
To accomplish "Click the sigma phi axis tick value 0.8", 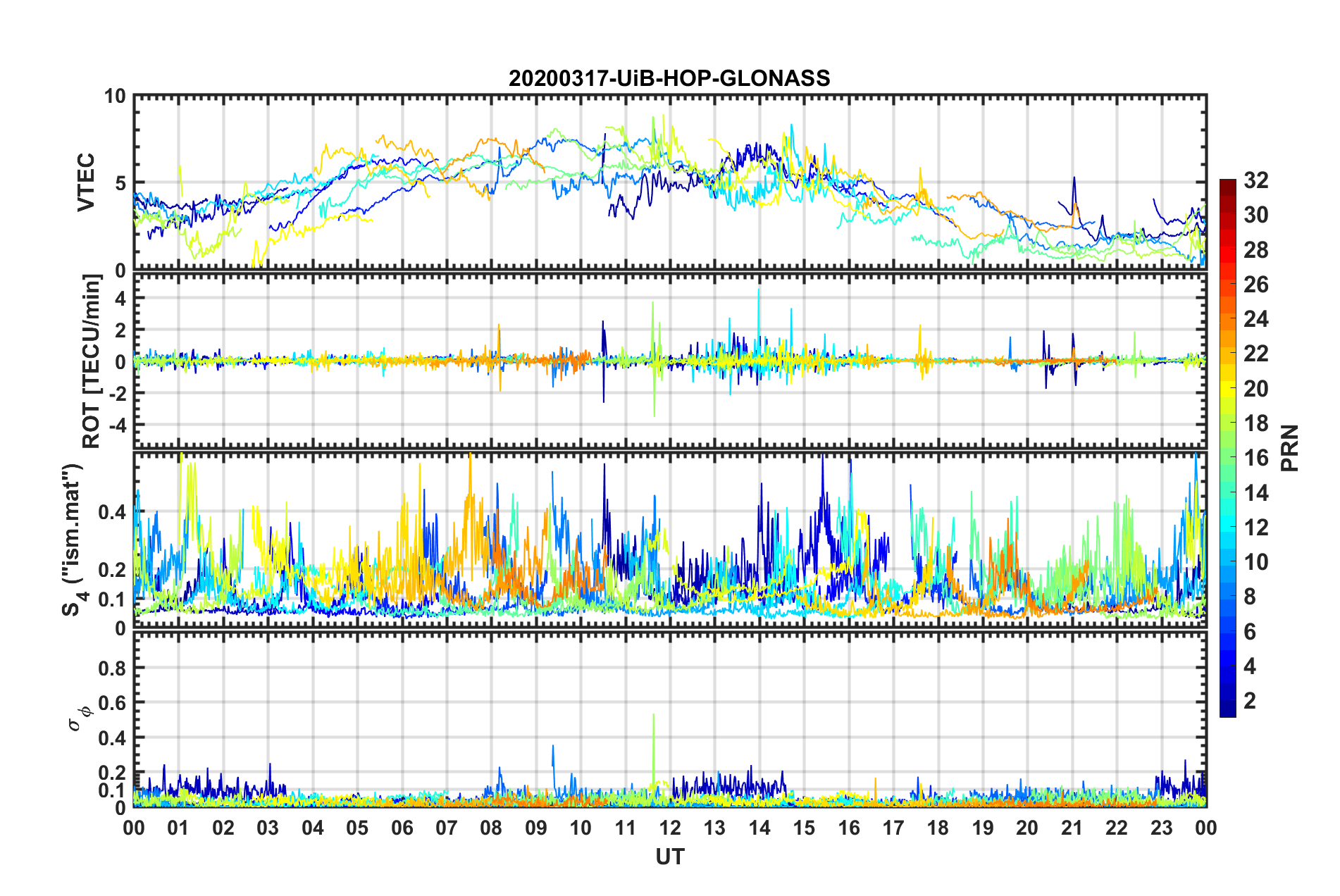I will click(x=112, y=668).
